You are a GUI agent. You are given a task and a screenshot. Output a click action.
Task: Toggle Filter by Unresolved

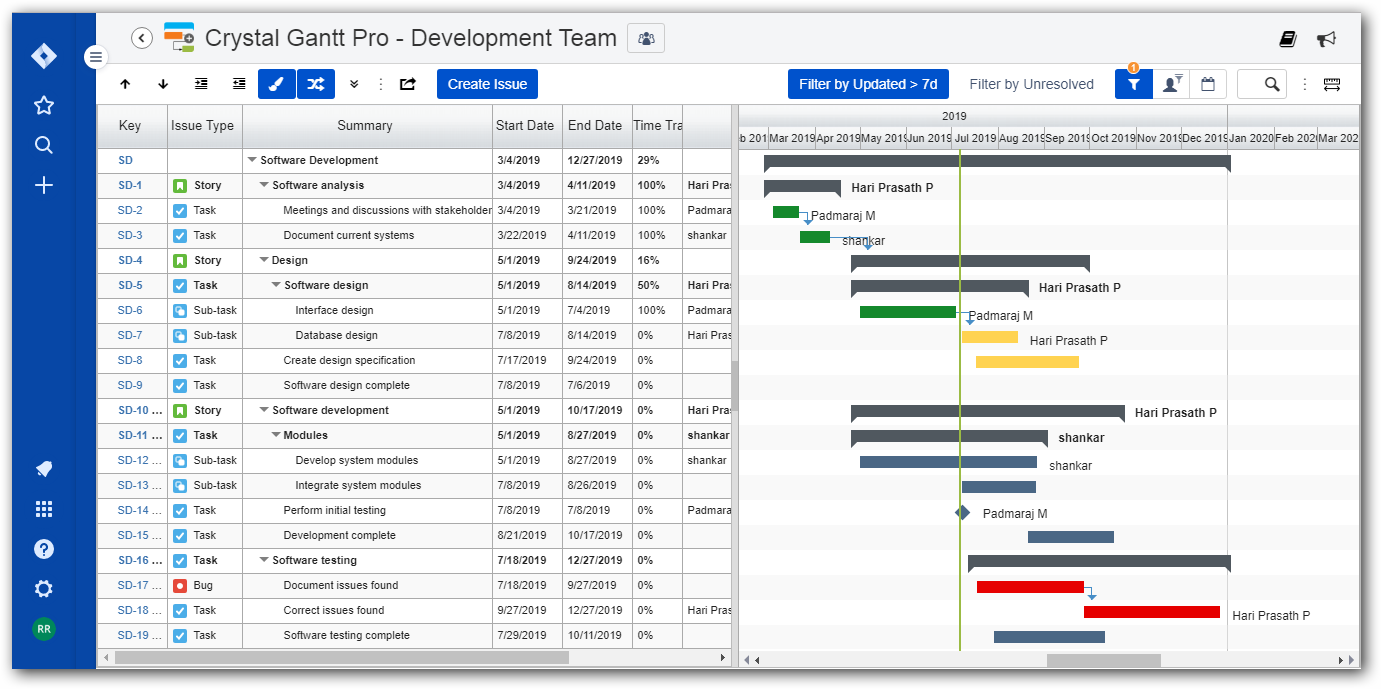[1032, 84]
